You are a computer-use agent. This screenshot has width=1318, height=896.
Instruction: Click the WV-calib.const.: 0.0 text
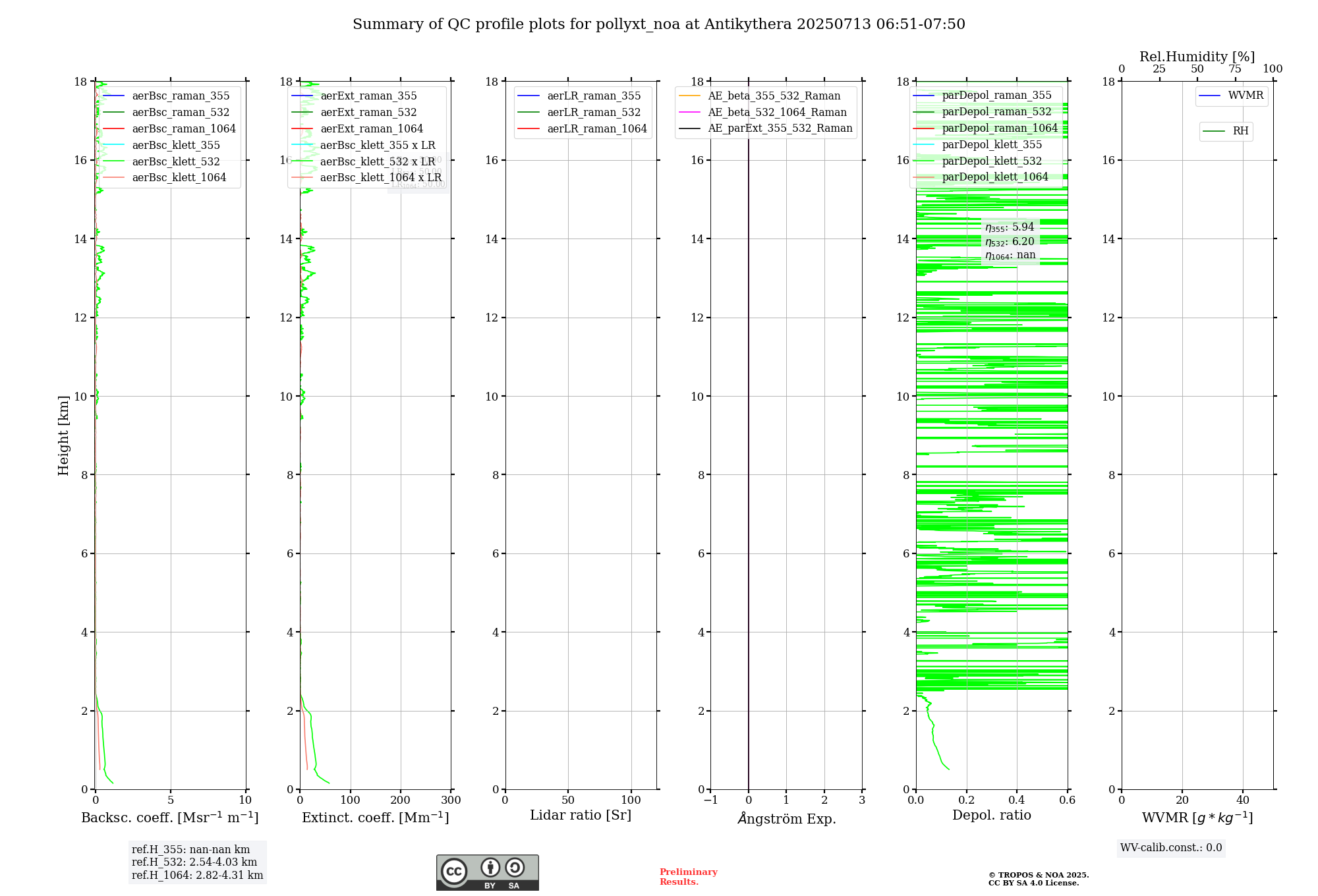(x=1171, y=848)
